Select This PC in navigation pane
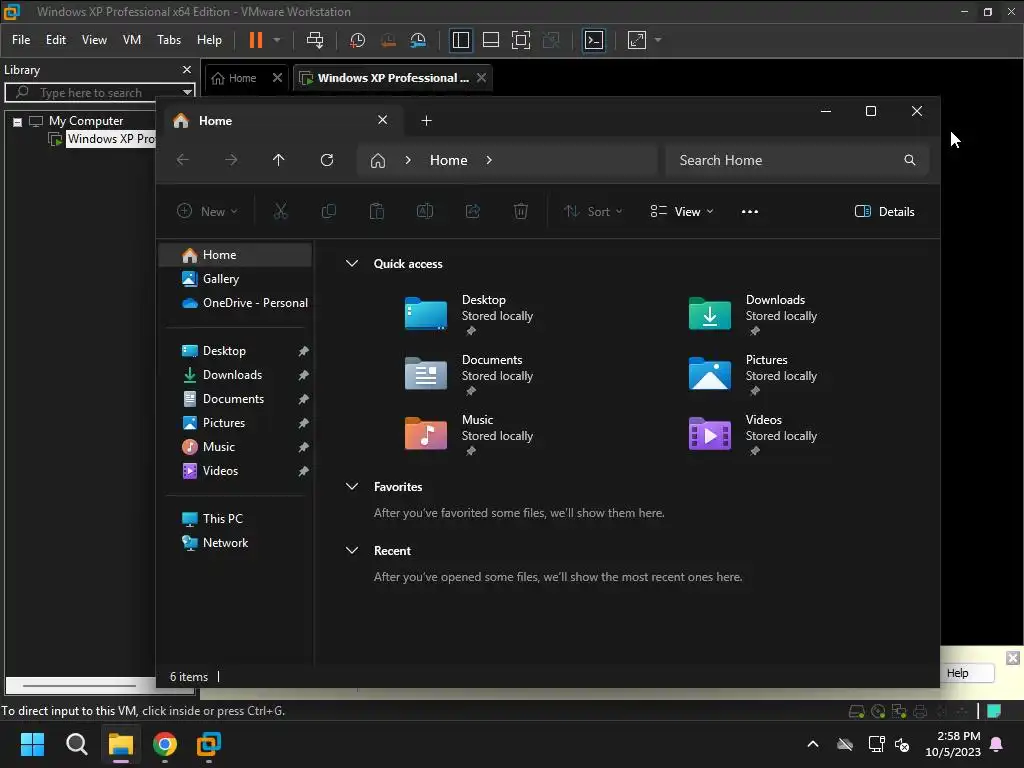The width and height of the screenshot is (1024, 768). [x=223, y=519]
